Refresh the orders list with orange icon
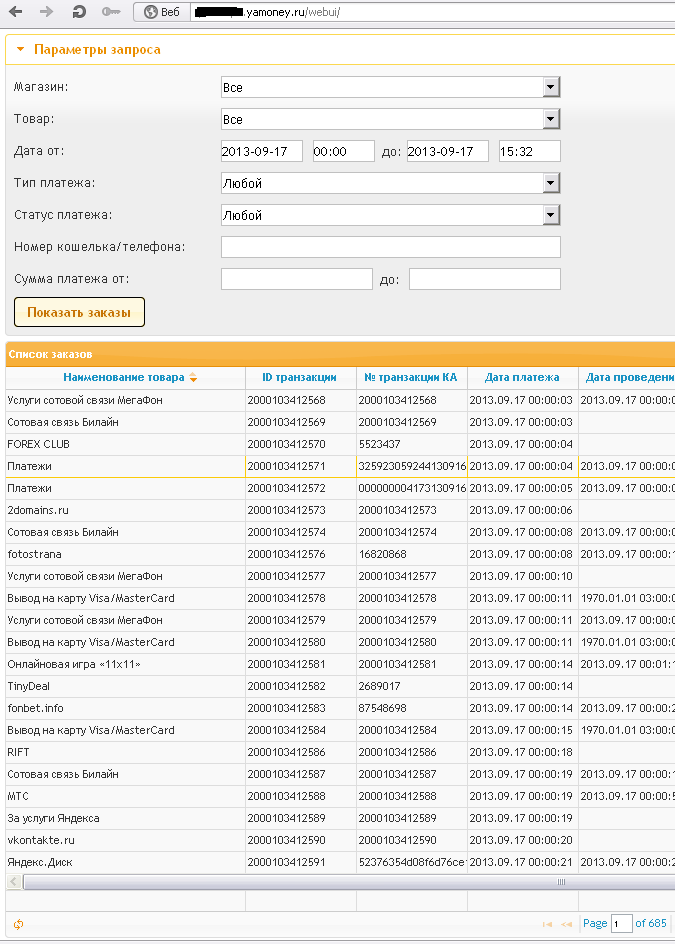675x944 pixels. click(x=19, y=924)
